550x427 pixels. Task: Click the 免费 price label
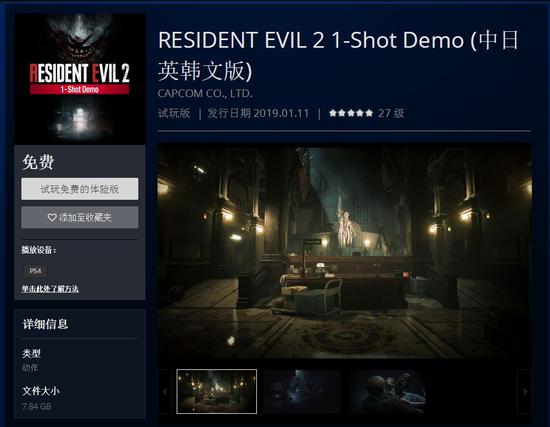(x=38, y=162)
